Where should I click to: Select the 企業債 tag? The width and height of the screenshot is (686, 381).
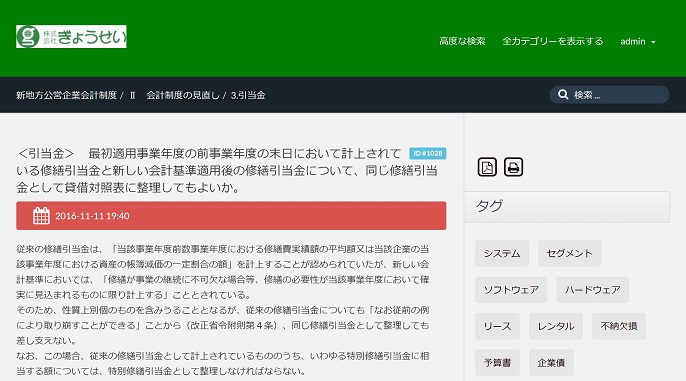551,362
